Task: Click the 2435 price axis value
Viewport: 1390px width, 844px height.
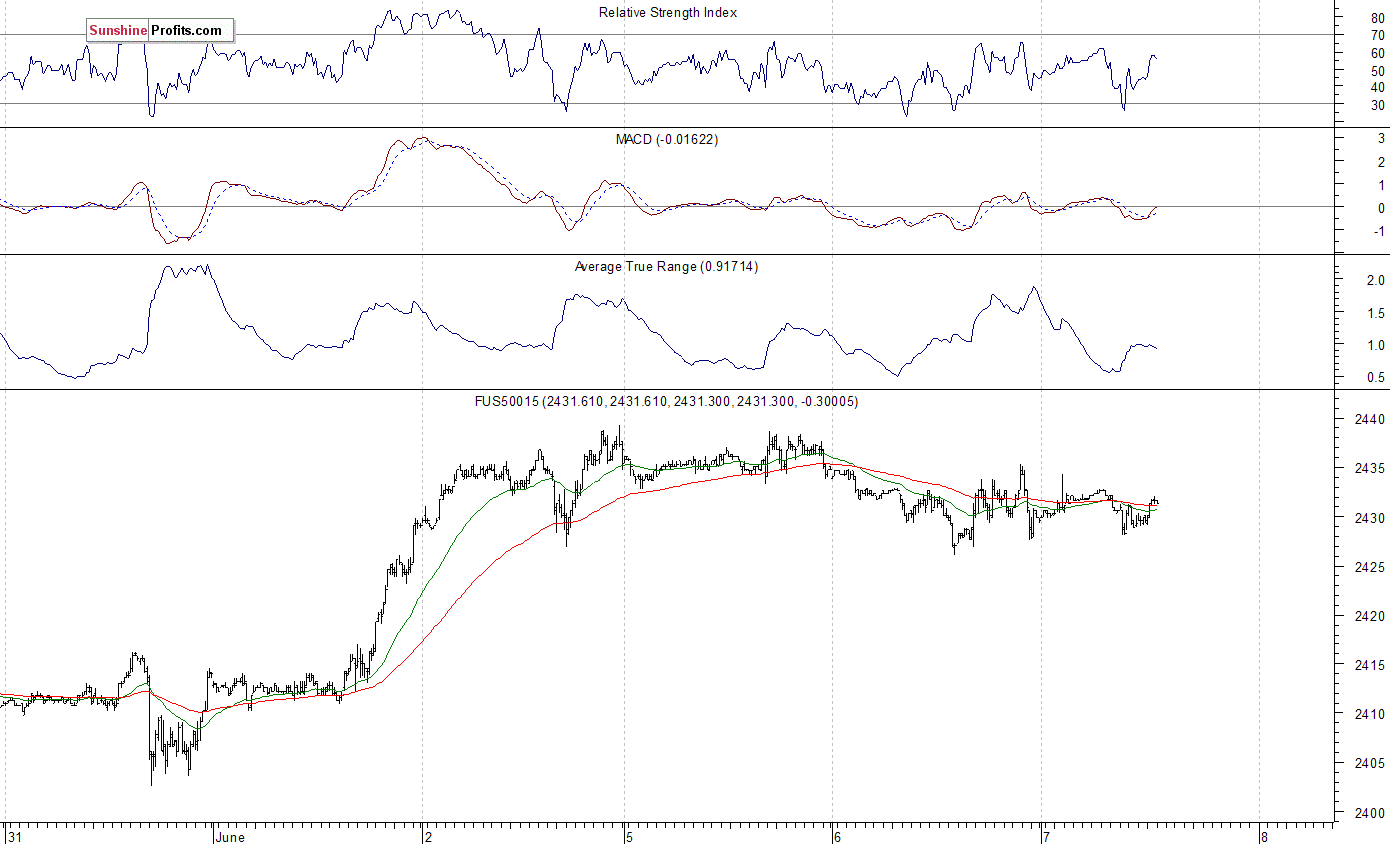Action: click(x=1371, y=468)
